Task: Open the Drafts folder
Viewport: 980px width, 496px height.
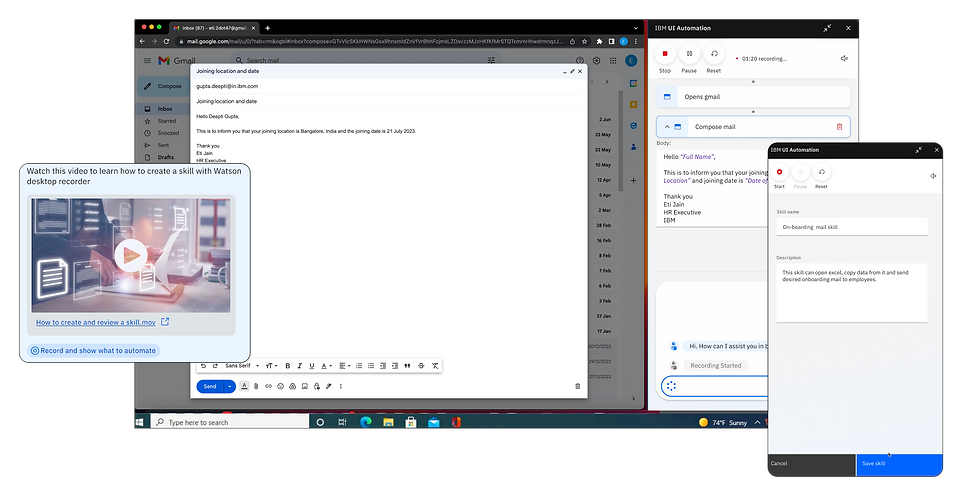Action: click(164, 157)
